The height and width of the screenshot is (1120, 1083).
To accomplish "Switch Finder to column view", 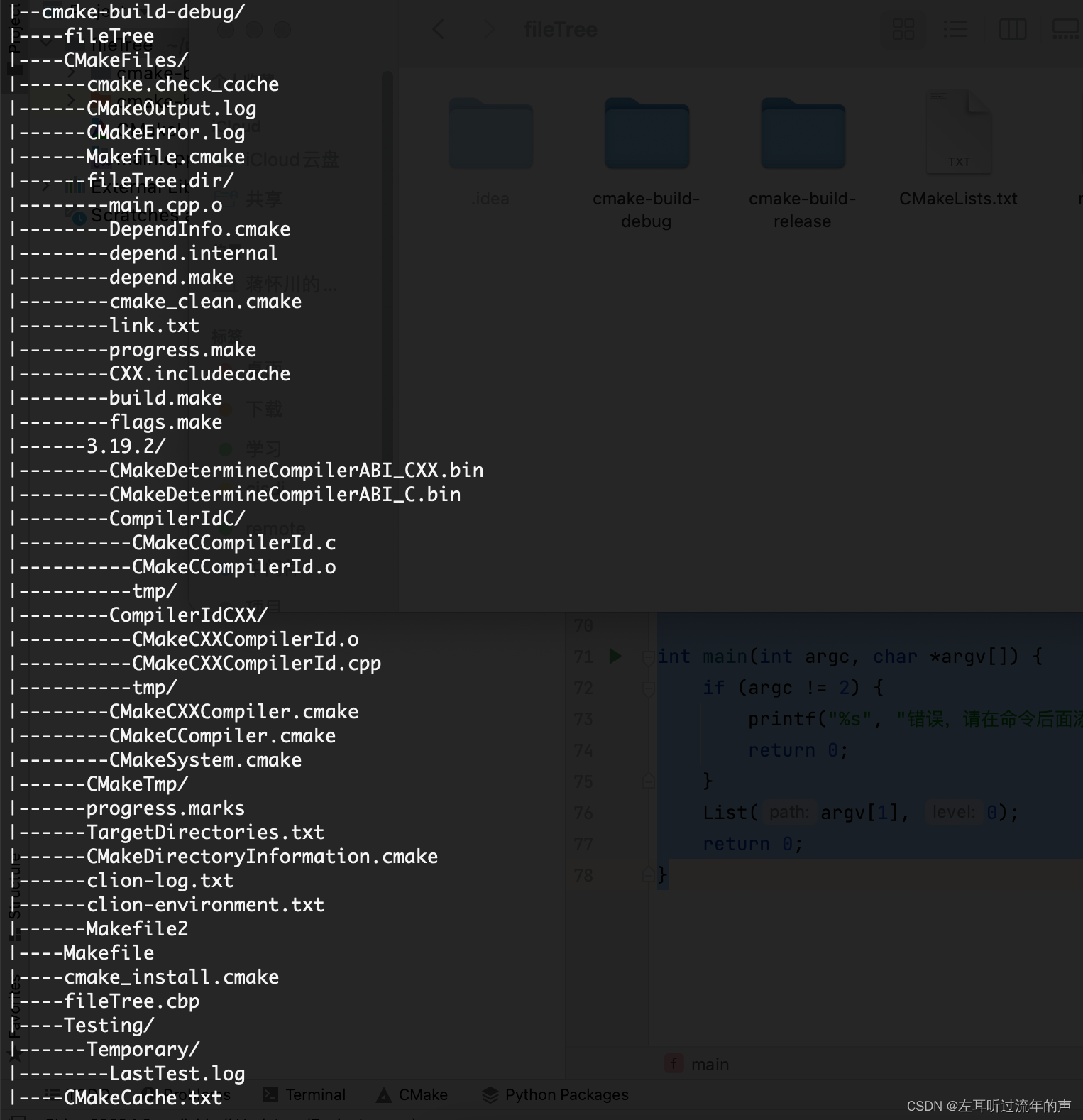I will pyautogui.click(x=1013, y=30).
